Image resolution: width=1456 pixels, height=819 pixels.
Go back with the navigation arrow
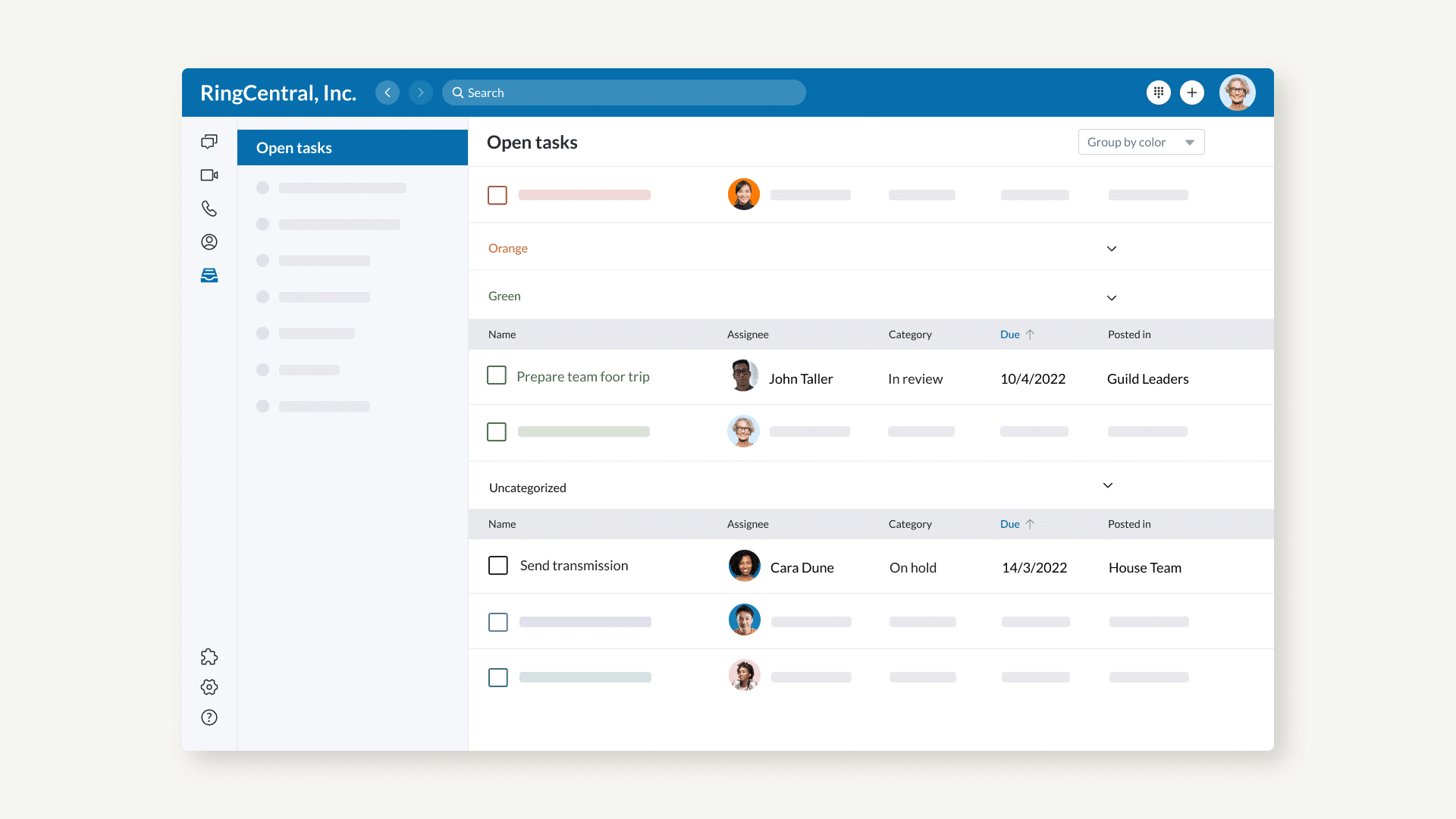388,93
